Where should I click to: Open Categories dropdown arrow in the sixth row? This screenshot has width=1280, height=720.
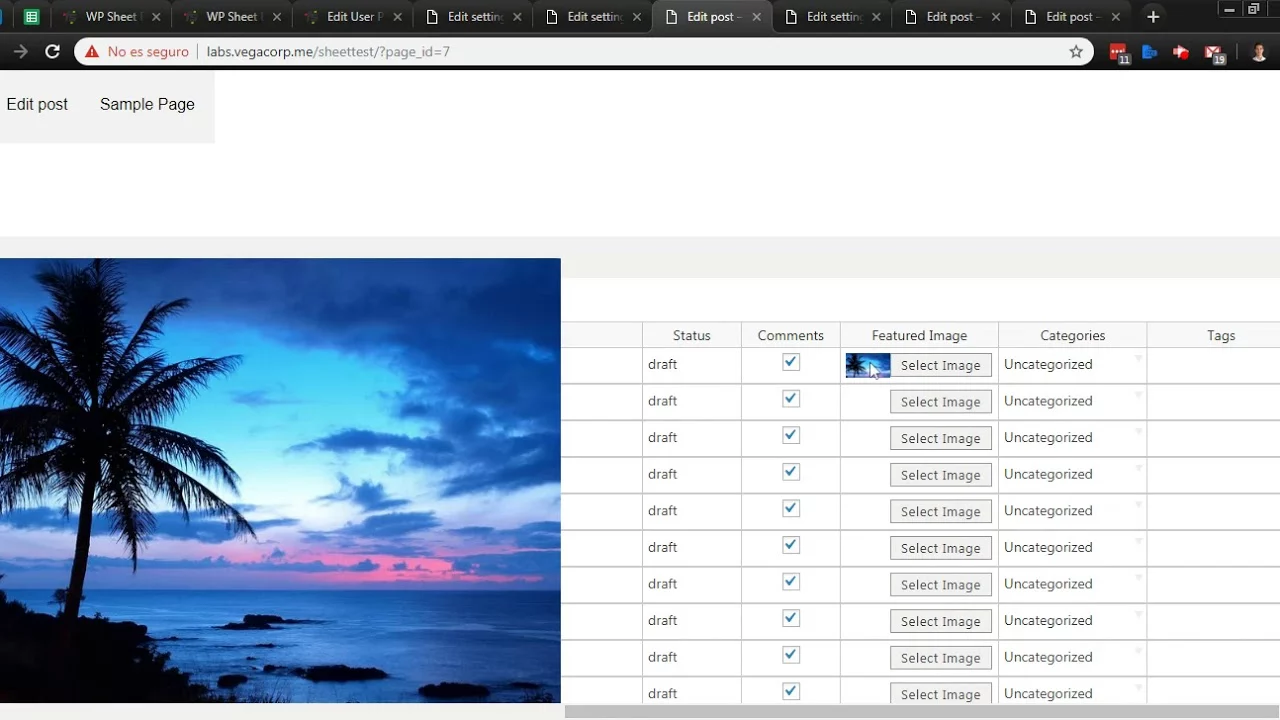click(1138, 541)
